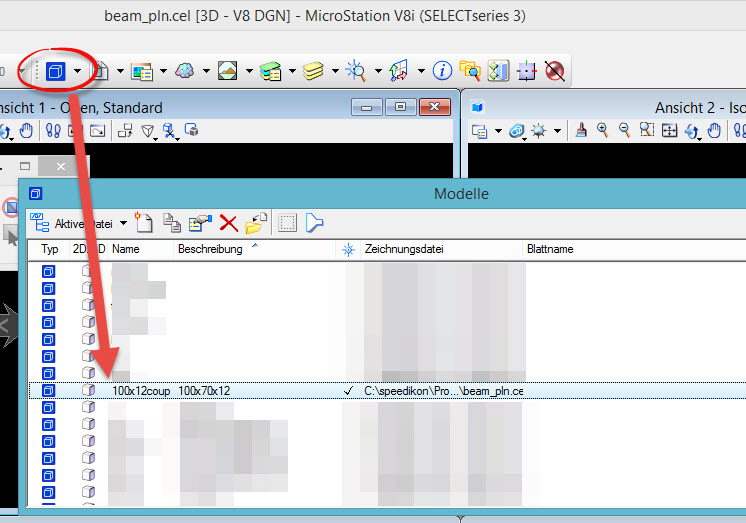Fit view in Ansicht 2
746x523 pixels.
(x=669, y=130)
